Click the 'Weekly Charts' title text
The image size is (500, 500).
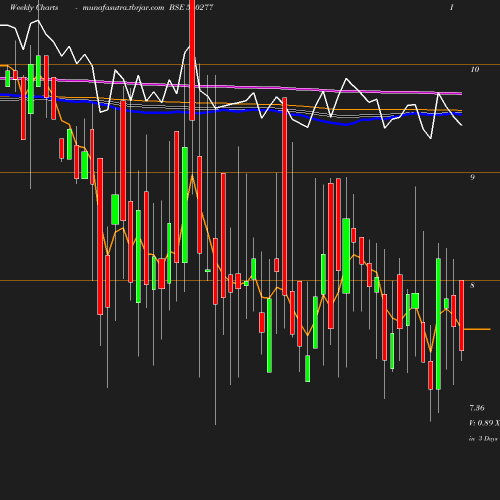pos(34,7)
